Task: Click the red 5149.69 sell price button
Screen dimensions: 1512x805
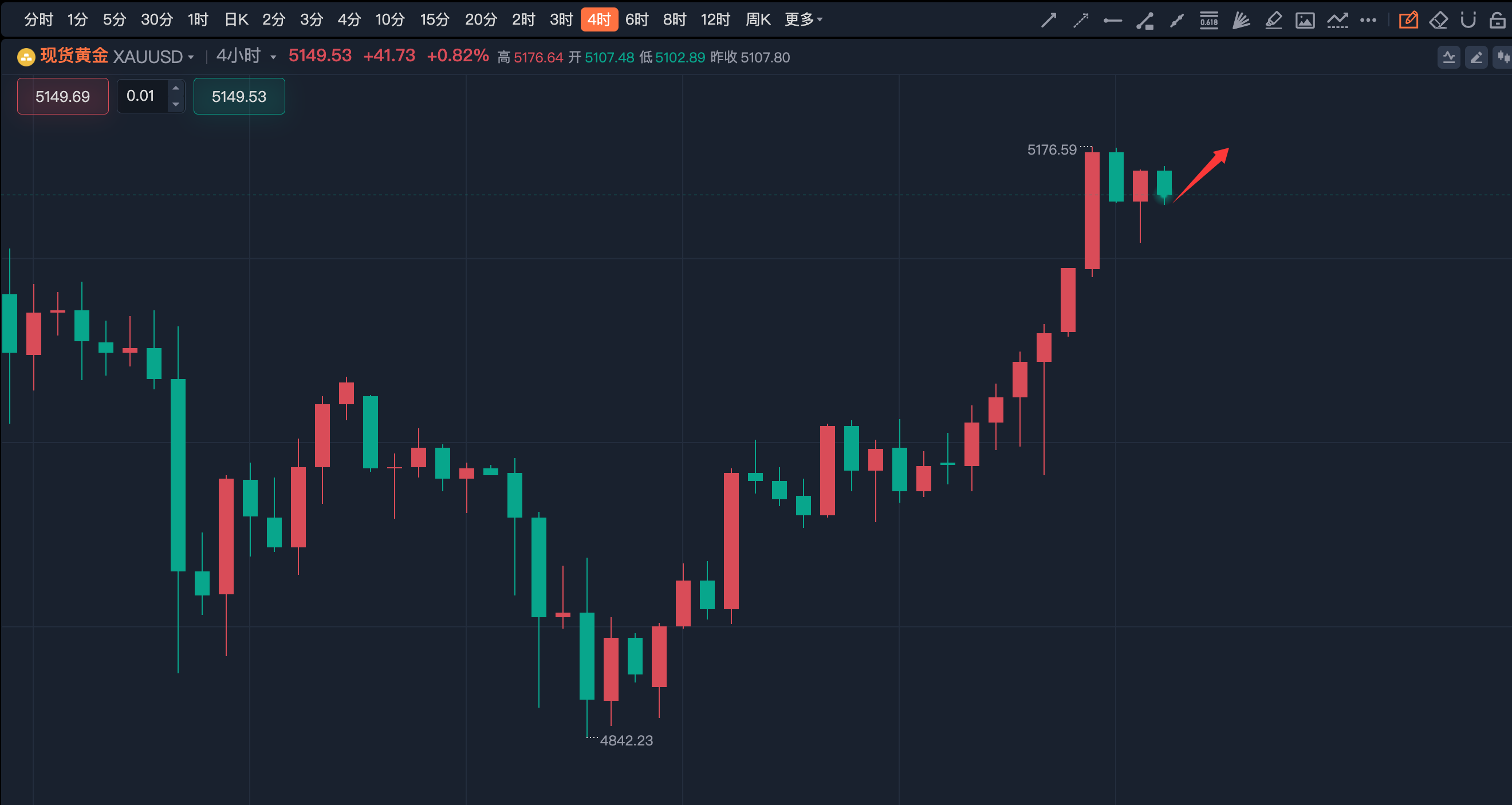Action: (63, 96)
